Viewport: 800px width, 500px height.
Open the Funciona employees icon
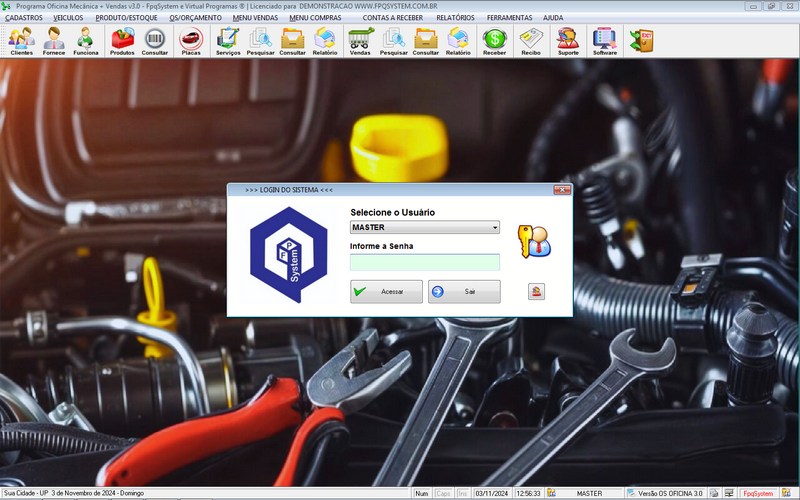pyautogui.click(x=85, y=41)
